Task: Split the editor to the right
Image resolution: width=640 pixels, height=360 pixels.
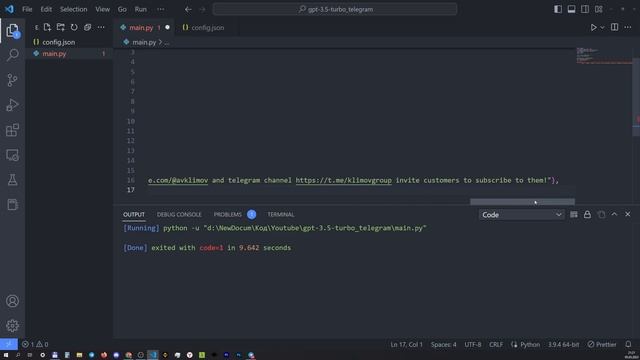Action: coord(614,27)
